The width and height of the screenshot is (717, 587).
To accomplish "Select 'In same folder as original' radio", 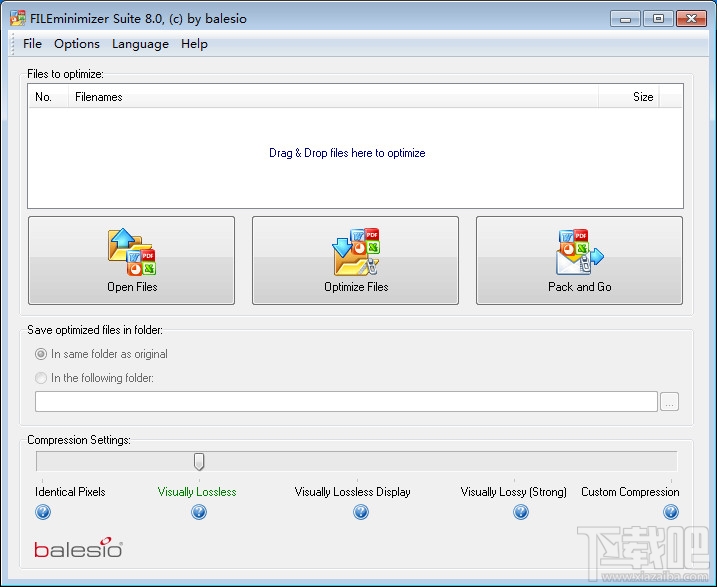I will 41,354.
